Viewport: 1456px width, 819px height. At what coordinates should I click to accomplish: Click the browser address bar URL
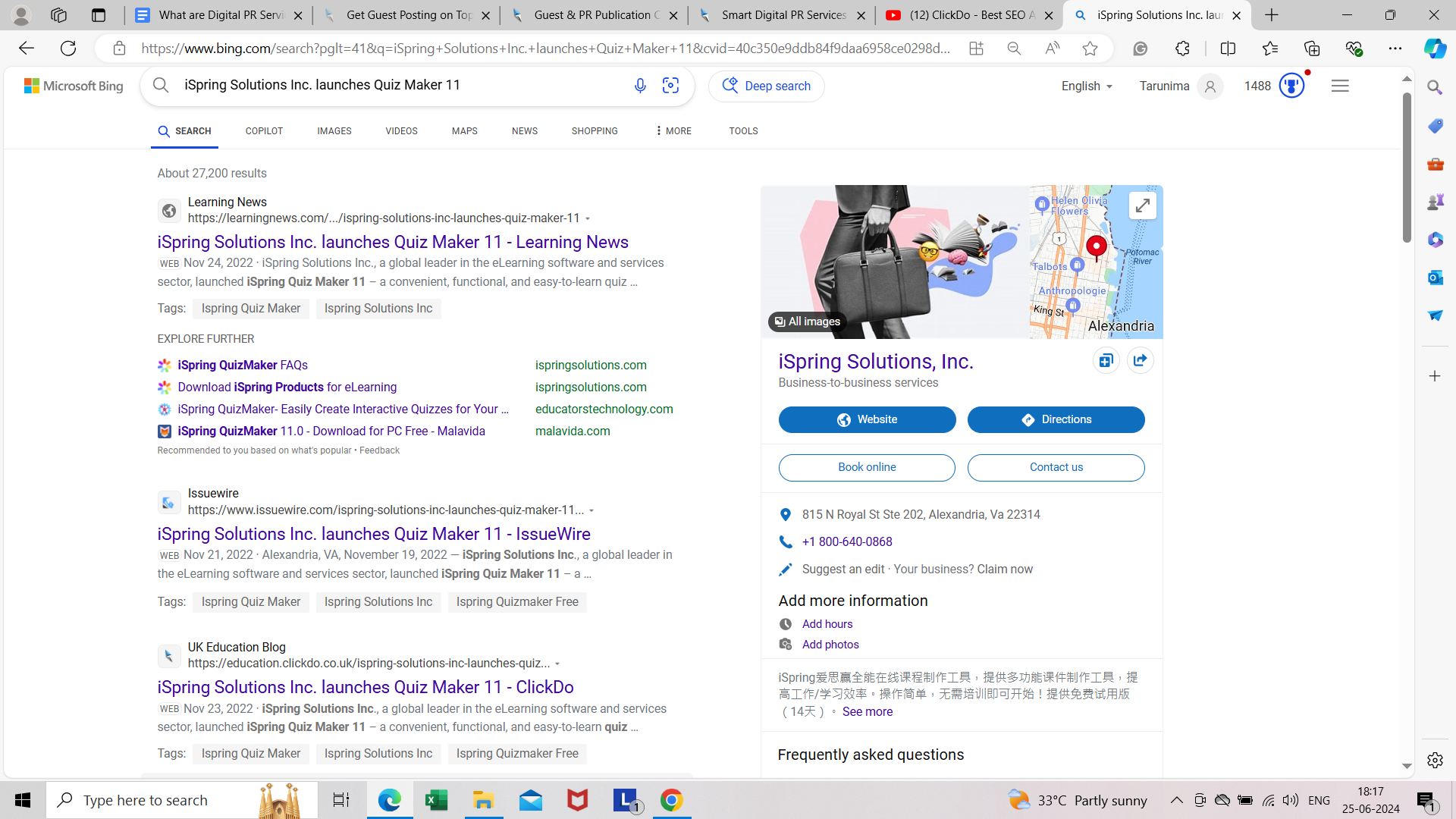point(546,49)
